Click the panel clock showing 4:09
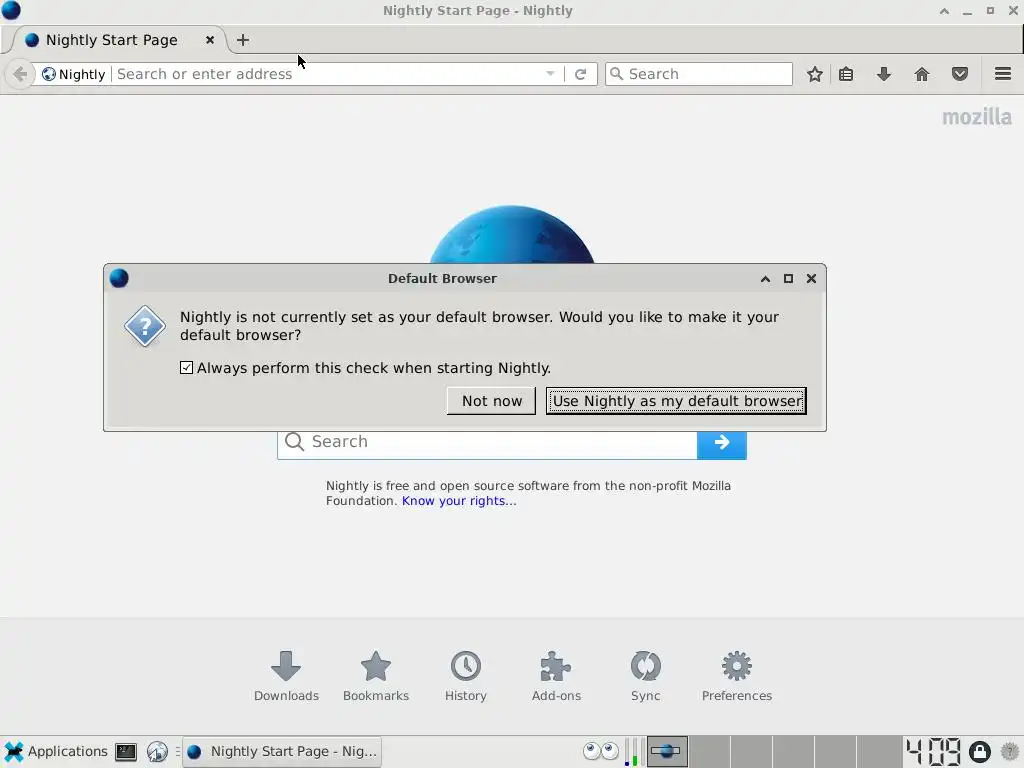The image size is (1024, 768). click(933, 752)
